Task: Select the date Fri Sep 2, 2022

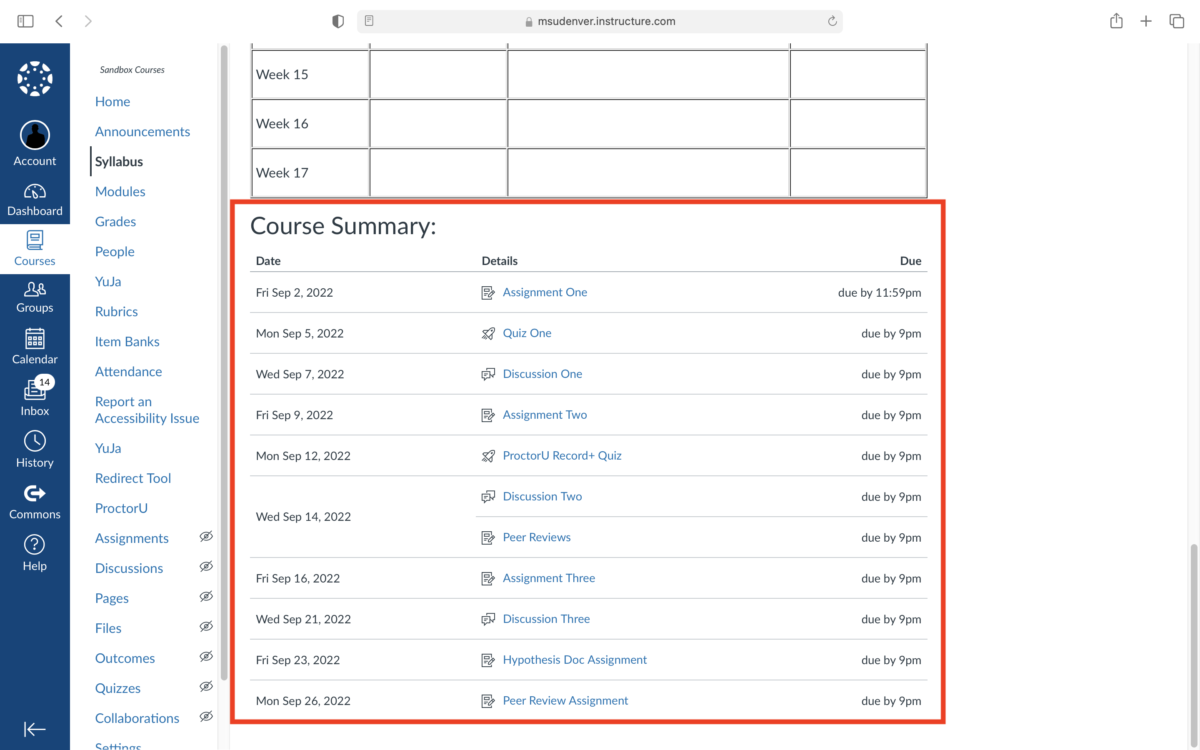Action: 294,293
